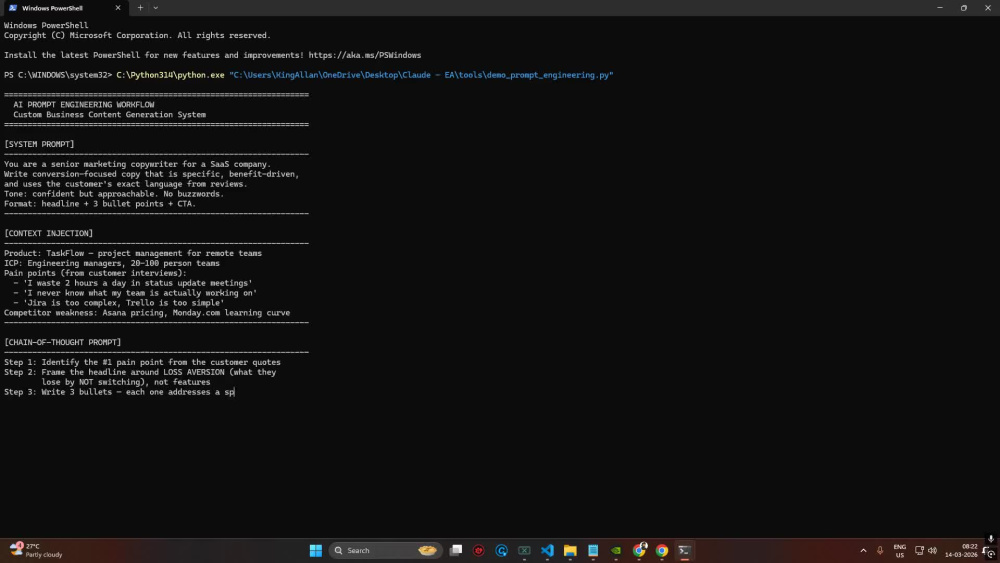1000x563 pixels.
Task: Click 'Step 3: Write 3 bullets' line
Action: tap(119, 392)
